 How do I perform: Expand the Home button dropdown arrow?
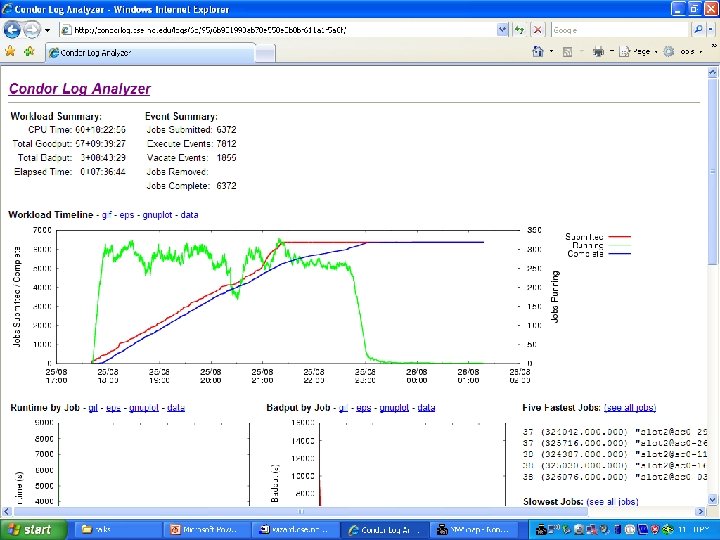[551, 51]
